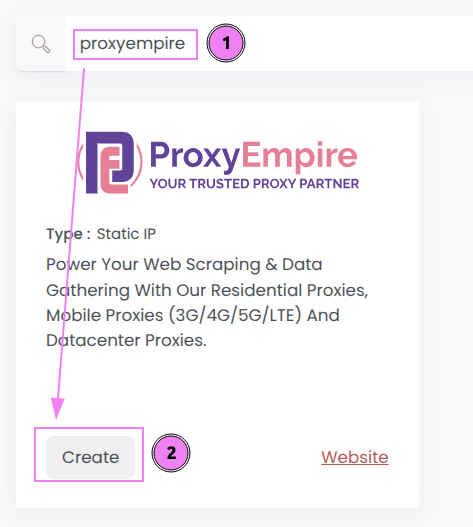Click the pink circle numbered 1
The width and height of the screenshot is (473, 527).
pos(226,43)
